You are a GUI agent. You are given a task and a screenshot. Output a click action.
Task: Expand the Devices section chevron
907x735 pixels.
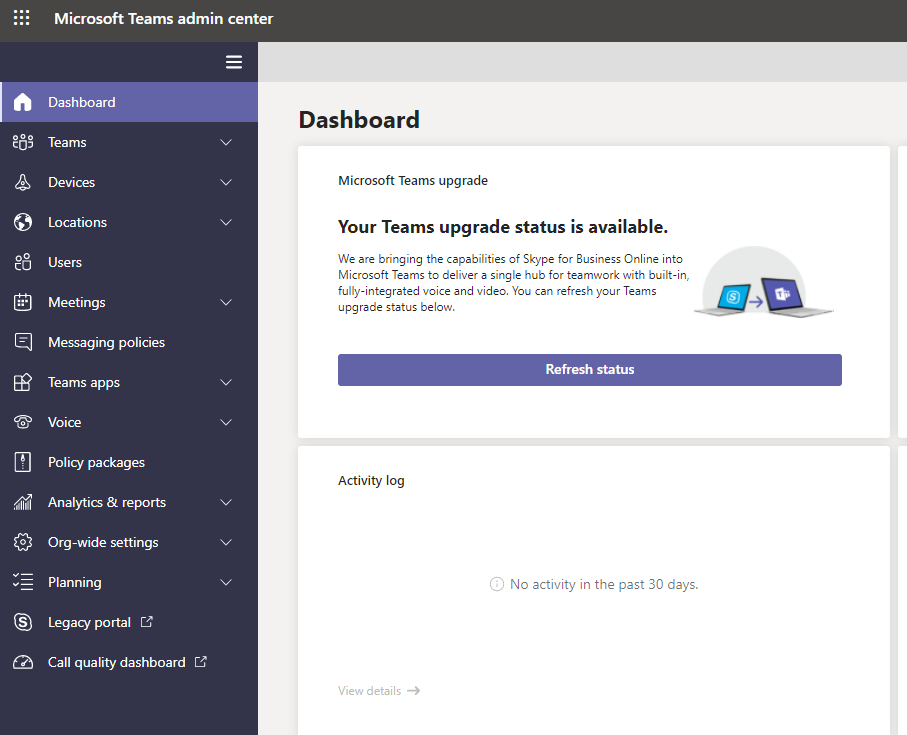pyautogui.click(x=226, y=182)
